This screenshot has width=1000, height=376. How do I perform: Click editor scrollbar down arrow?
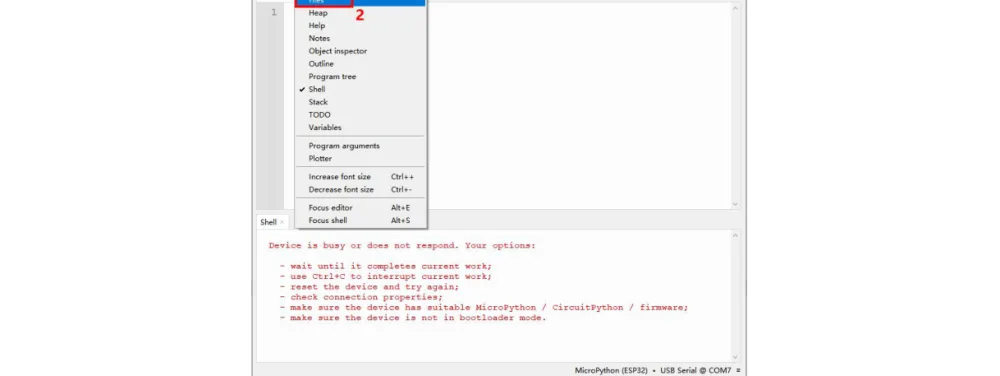point(735,205)
